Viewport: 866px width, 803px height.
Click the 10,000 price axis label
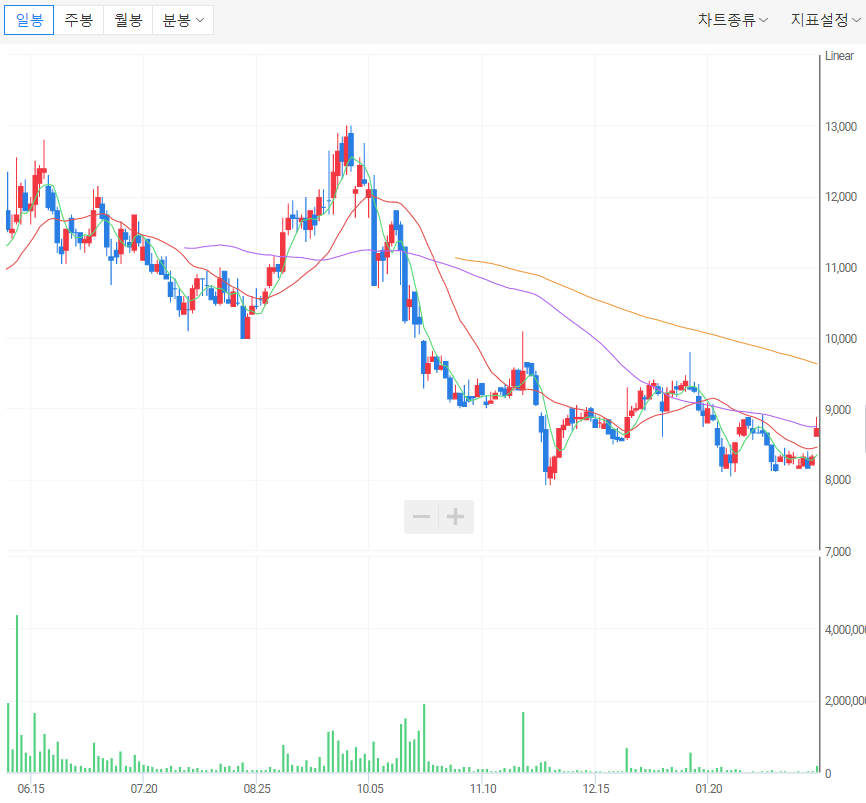pyautogui.click(x=841, y=339)
